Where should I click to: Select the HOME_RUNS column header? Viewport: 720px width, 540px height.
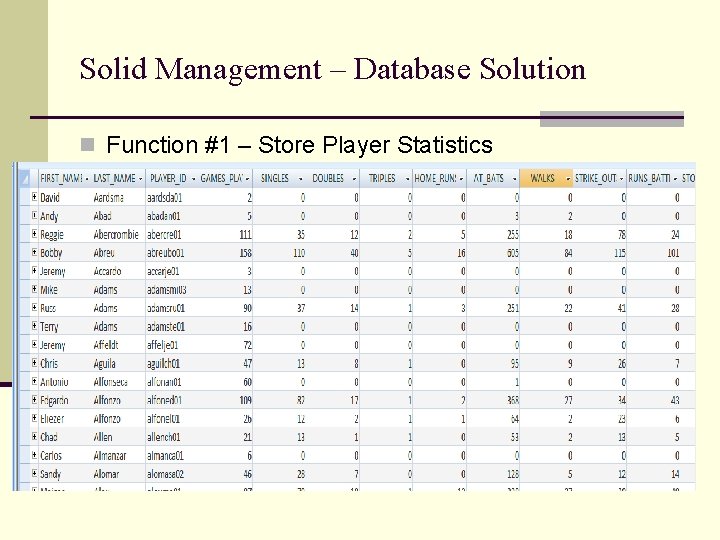click(x=439, y=178)
